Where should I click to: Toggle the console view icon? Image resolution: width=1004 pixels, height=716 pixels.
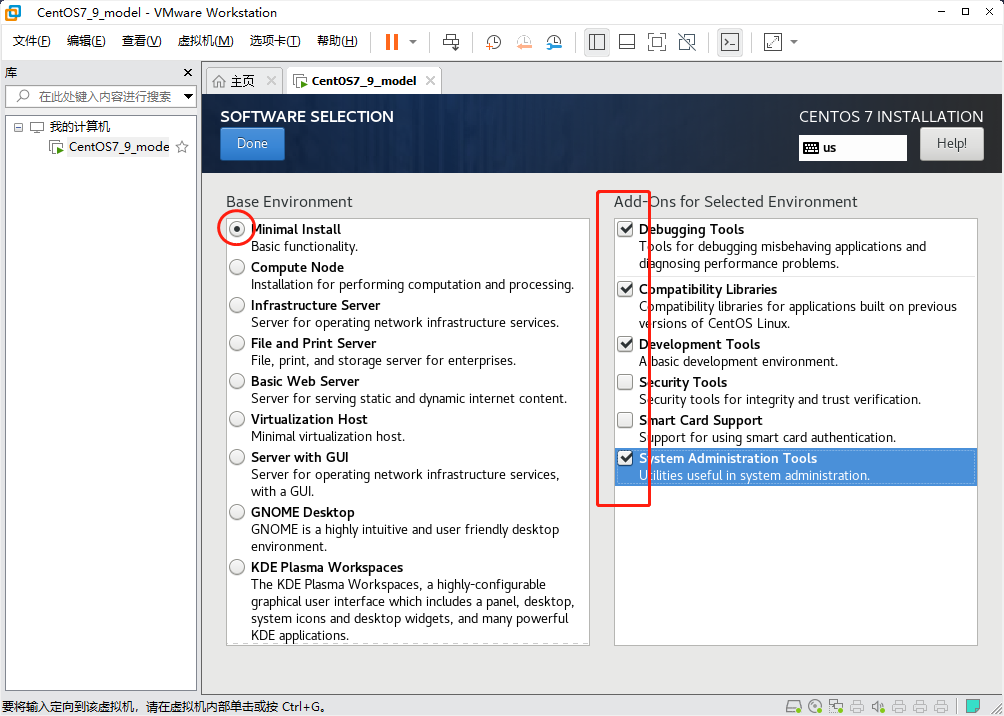point(730,42)
